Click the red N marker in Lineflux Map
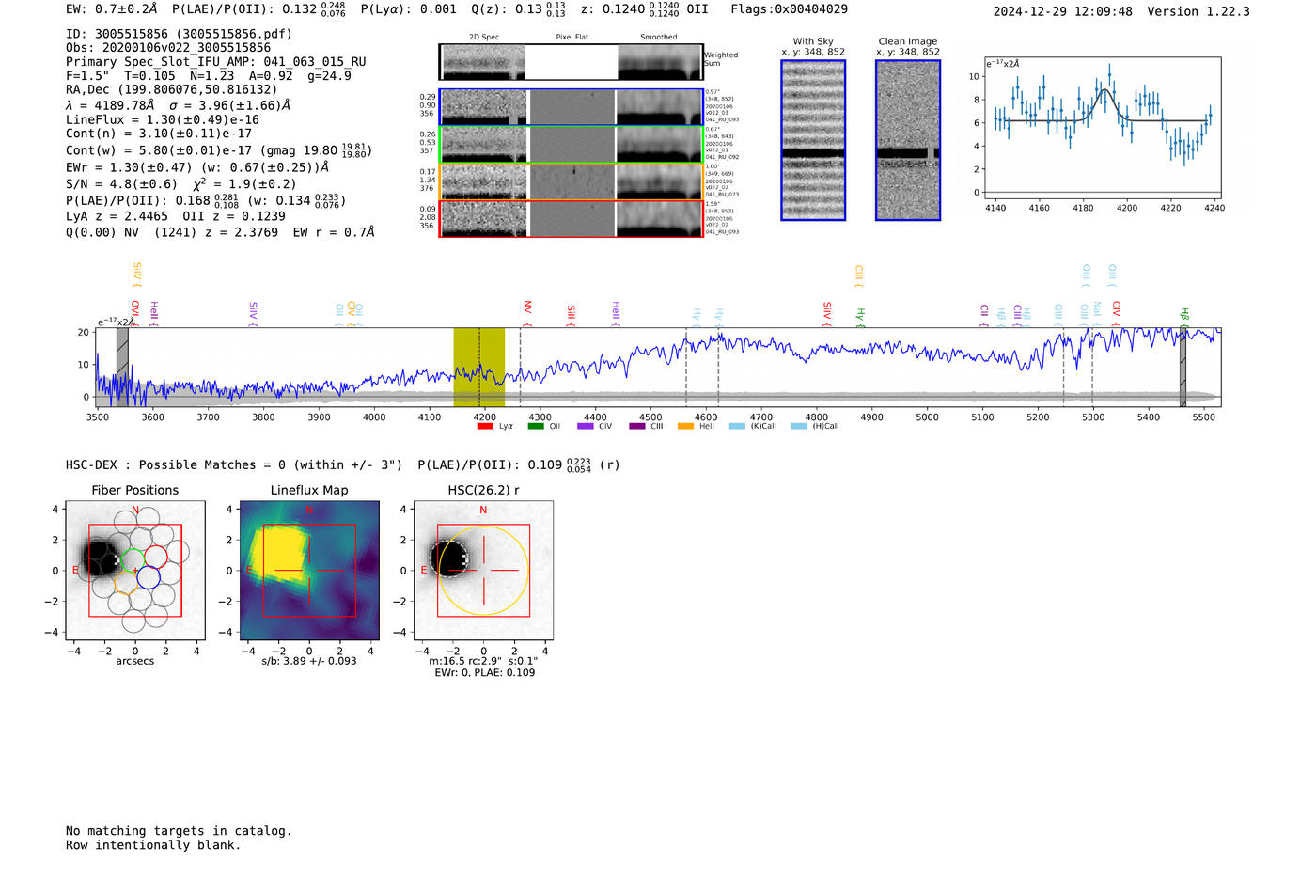Screen dimensions: 1316x896 click(309, 511)
